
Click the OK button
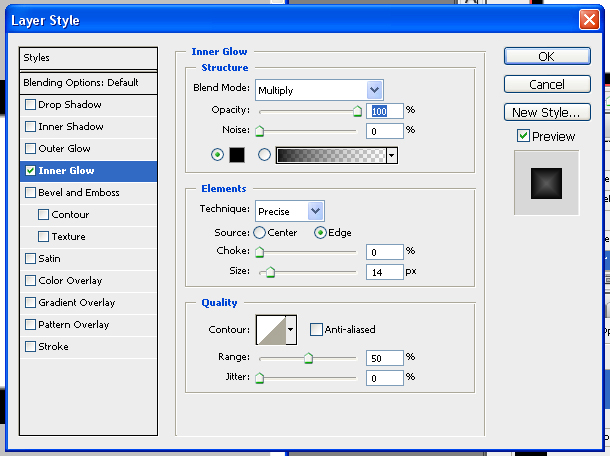click(546, 57)
